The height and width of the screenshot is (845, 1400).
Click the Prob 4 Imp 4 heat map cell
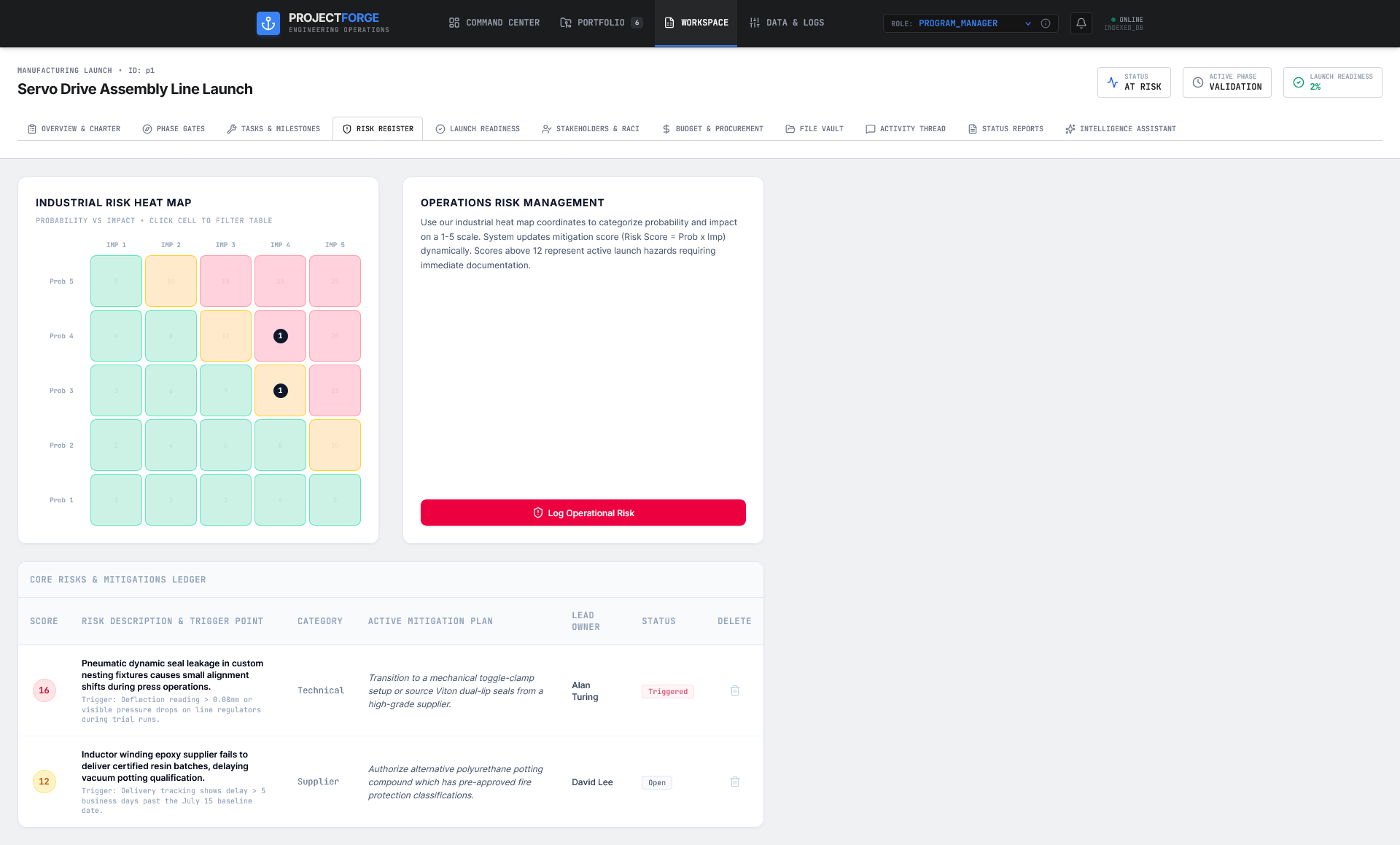pos(280,336)
